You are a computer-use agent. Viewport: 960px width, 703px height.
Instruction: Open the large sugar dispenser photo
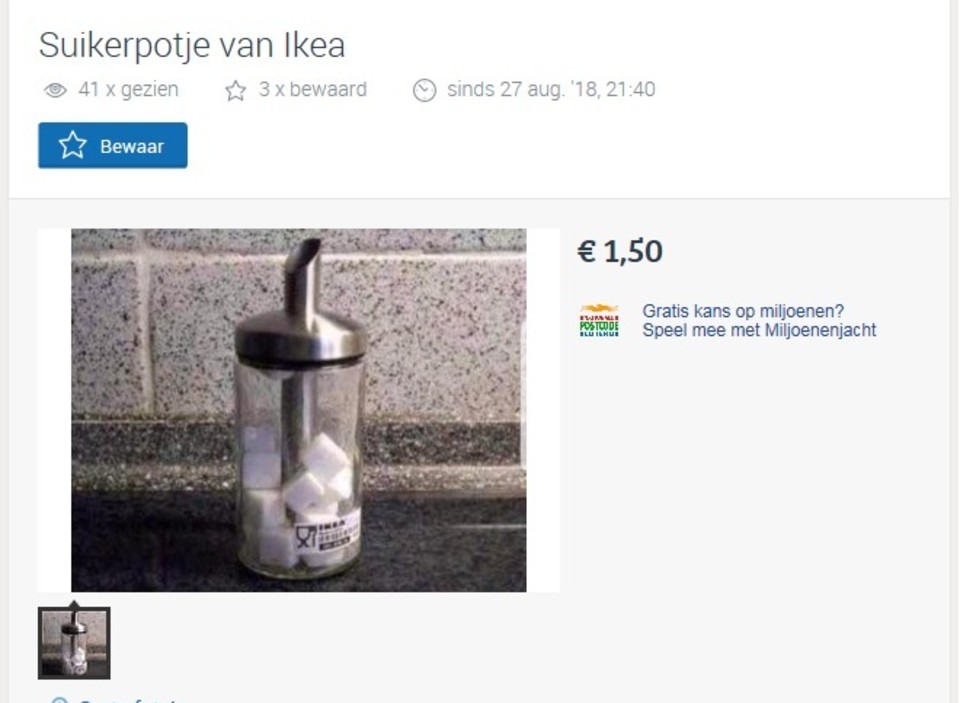(299, 410)
